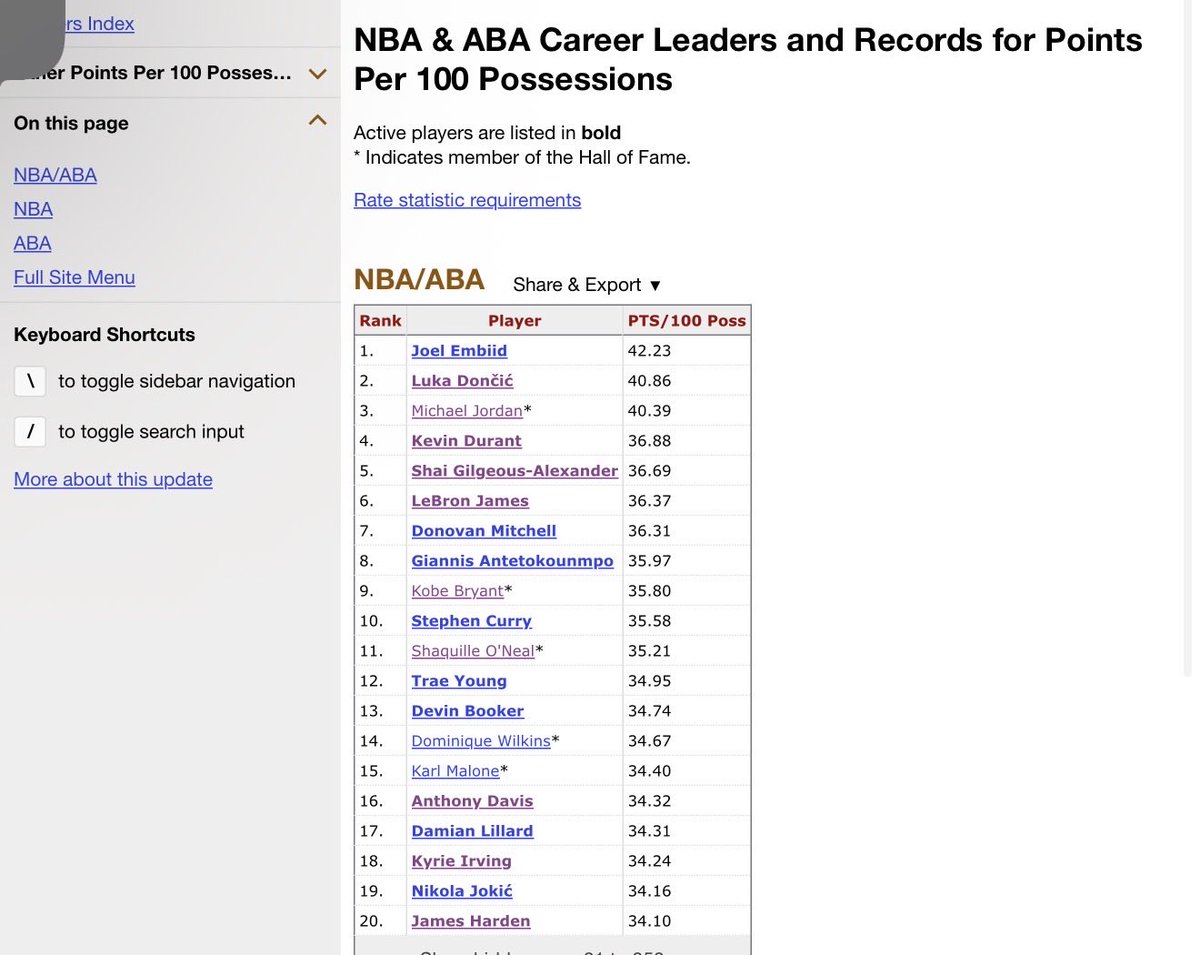The width and height of the screenshot is (1200, 955).
Task: Open Donovan Mitchell's player page
Action: [x=484, y=531]
